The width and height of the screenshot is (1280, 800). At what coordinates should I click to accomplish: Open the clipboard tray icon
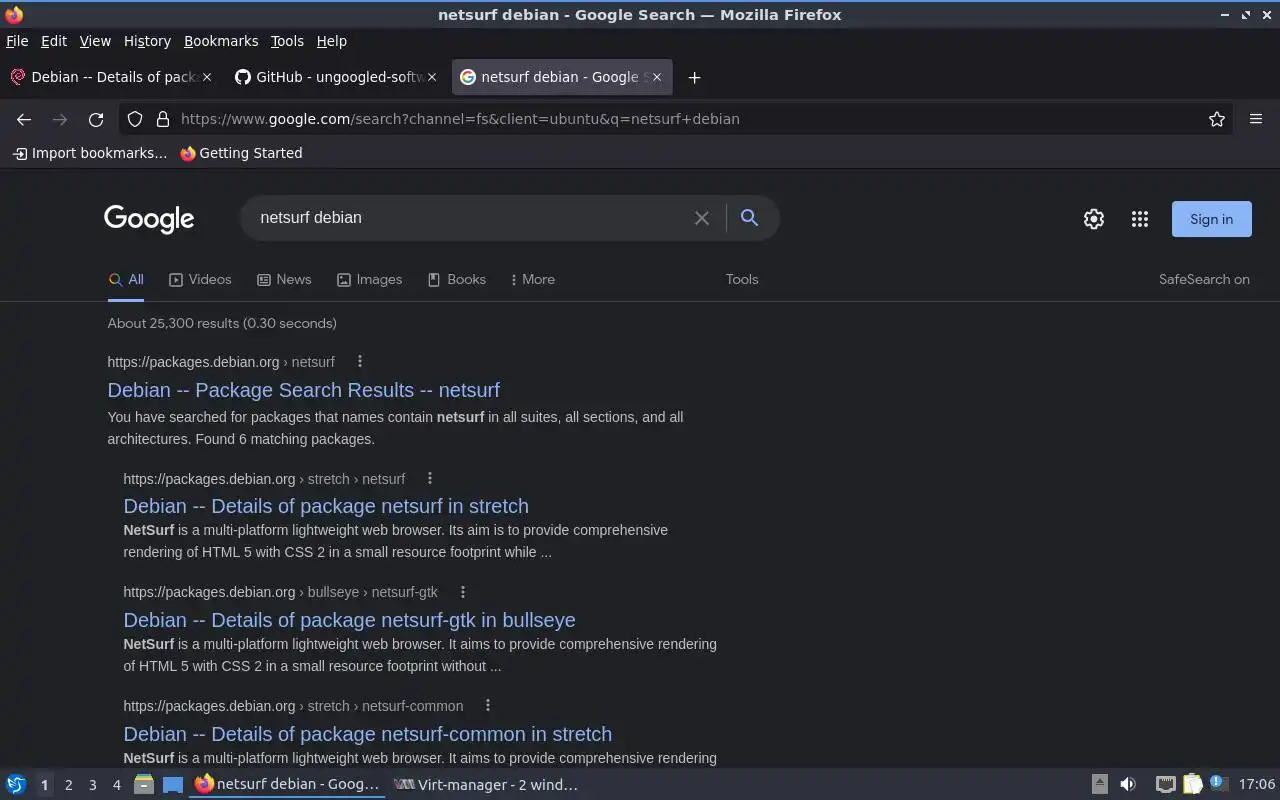[1193, 785]
